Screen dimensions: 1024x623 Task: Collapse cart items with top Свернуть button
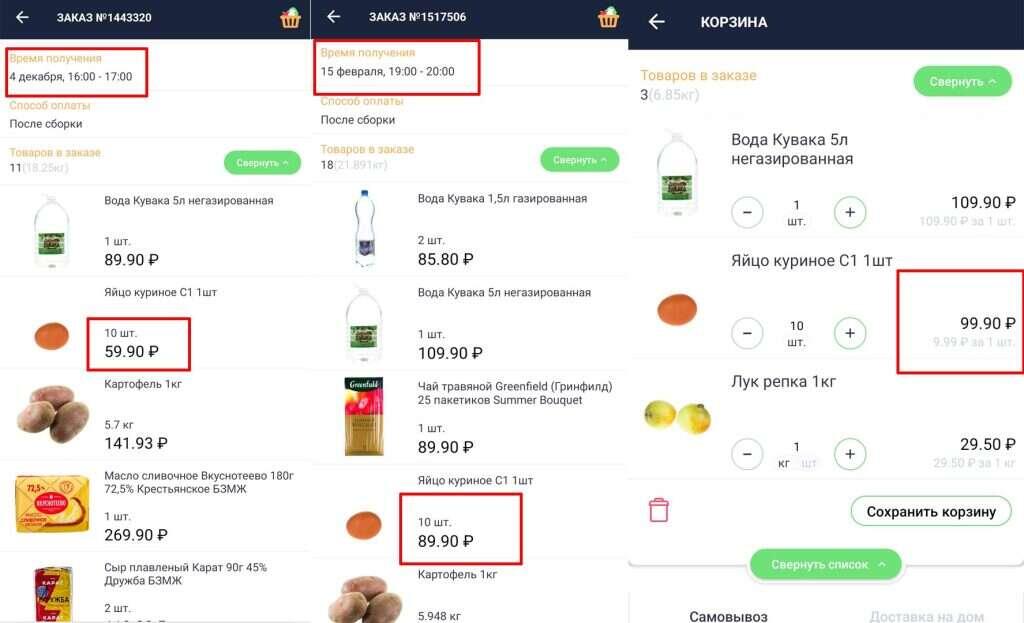962,82
